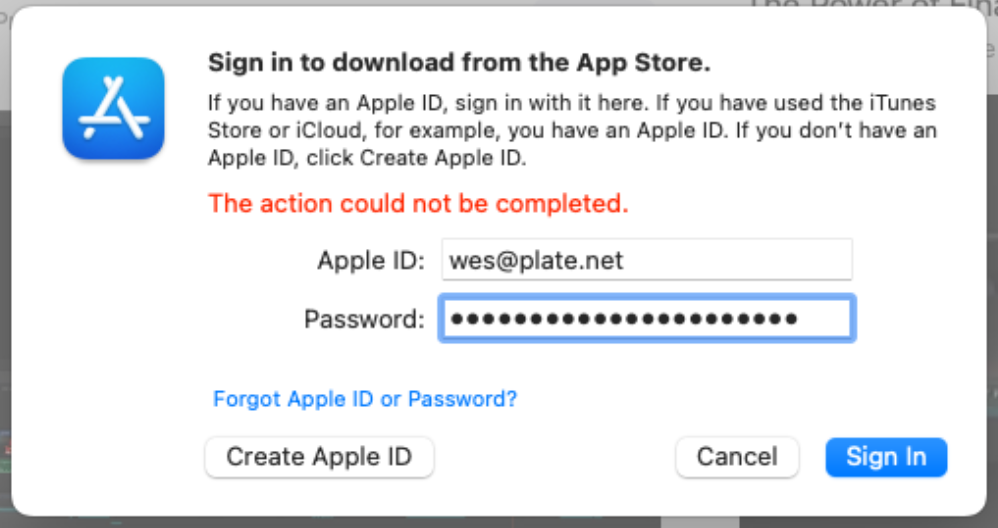Image resolution: width=998 pixels, height=528 pixels.
Task: Click the white A glyph inside App Store icon
Action: (113, 108)
